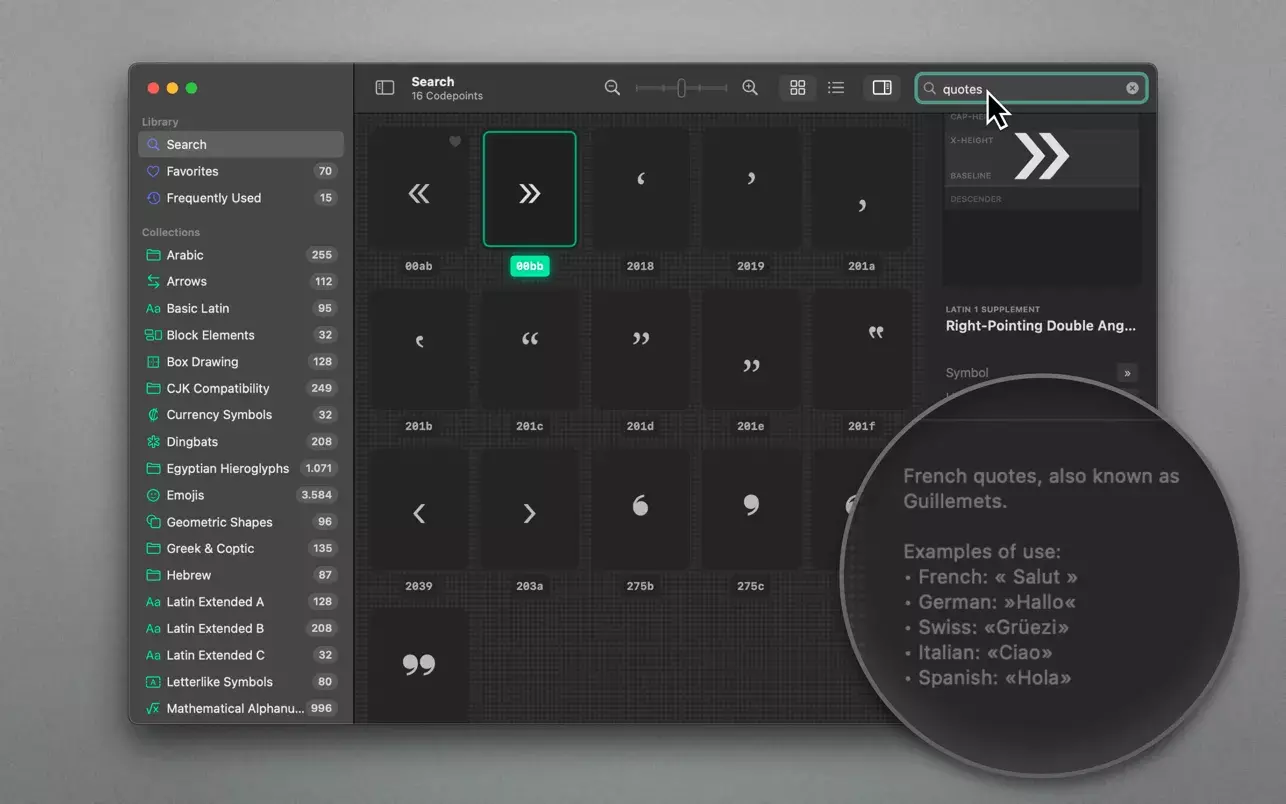Click the glyph size slider

click(x=681, y=87)
